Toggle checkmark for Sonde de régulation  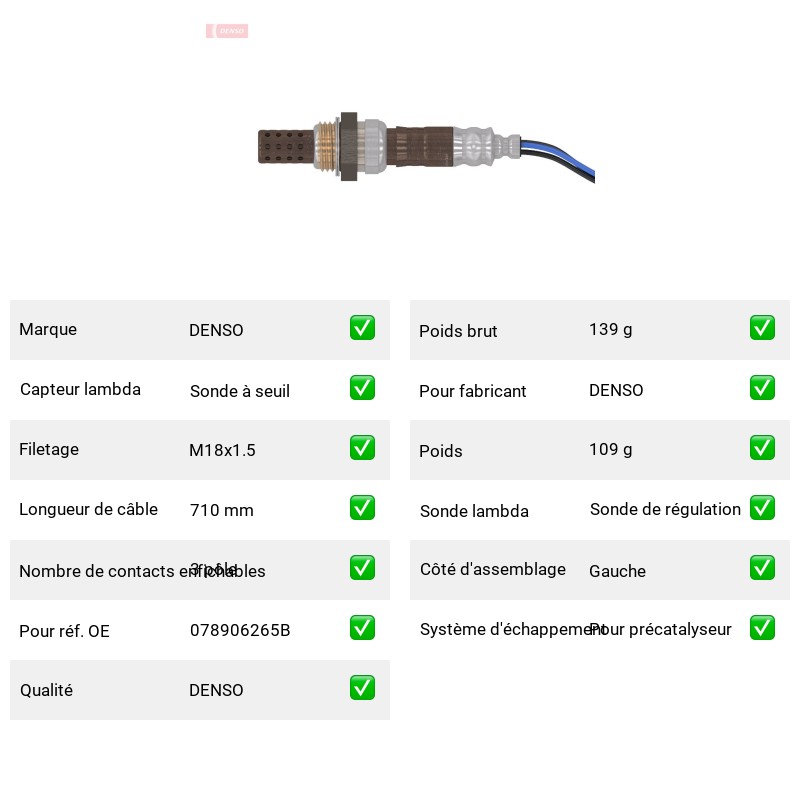pos(762,508)
